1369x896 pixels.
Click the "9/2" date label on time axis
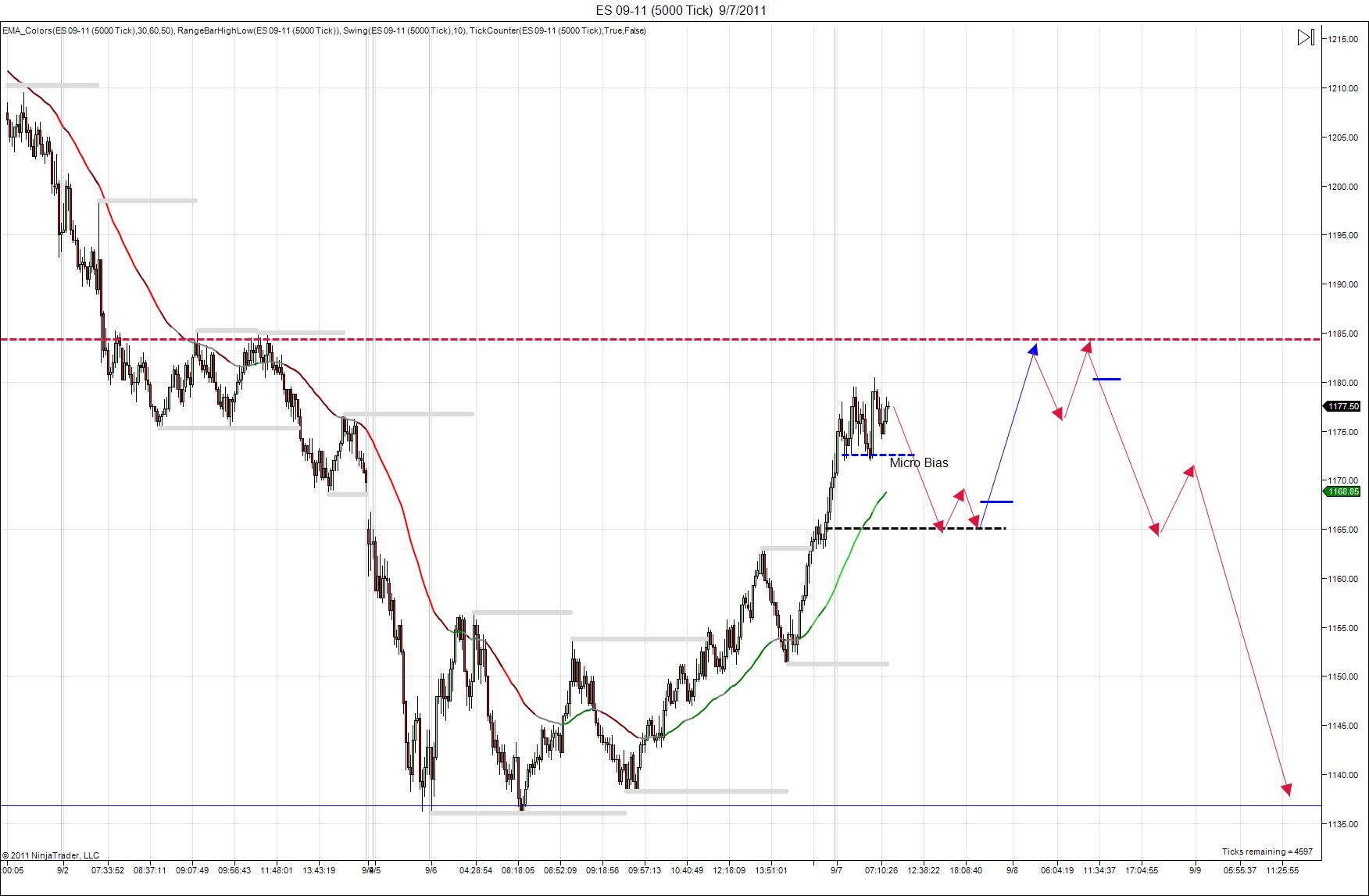[x=63, y=870]
